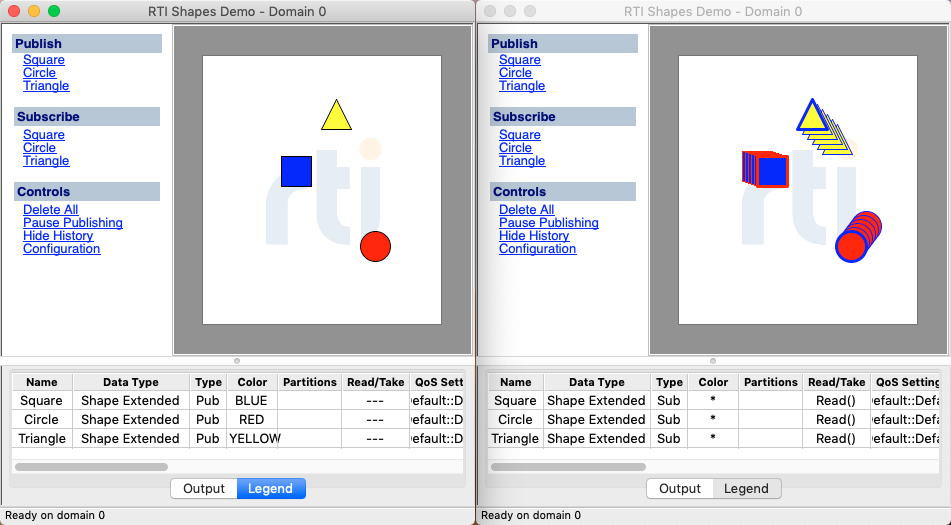Select the red circle in left canvas

tap(375, 247)
